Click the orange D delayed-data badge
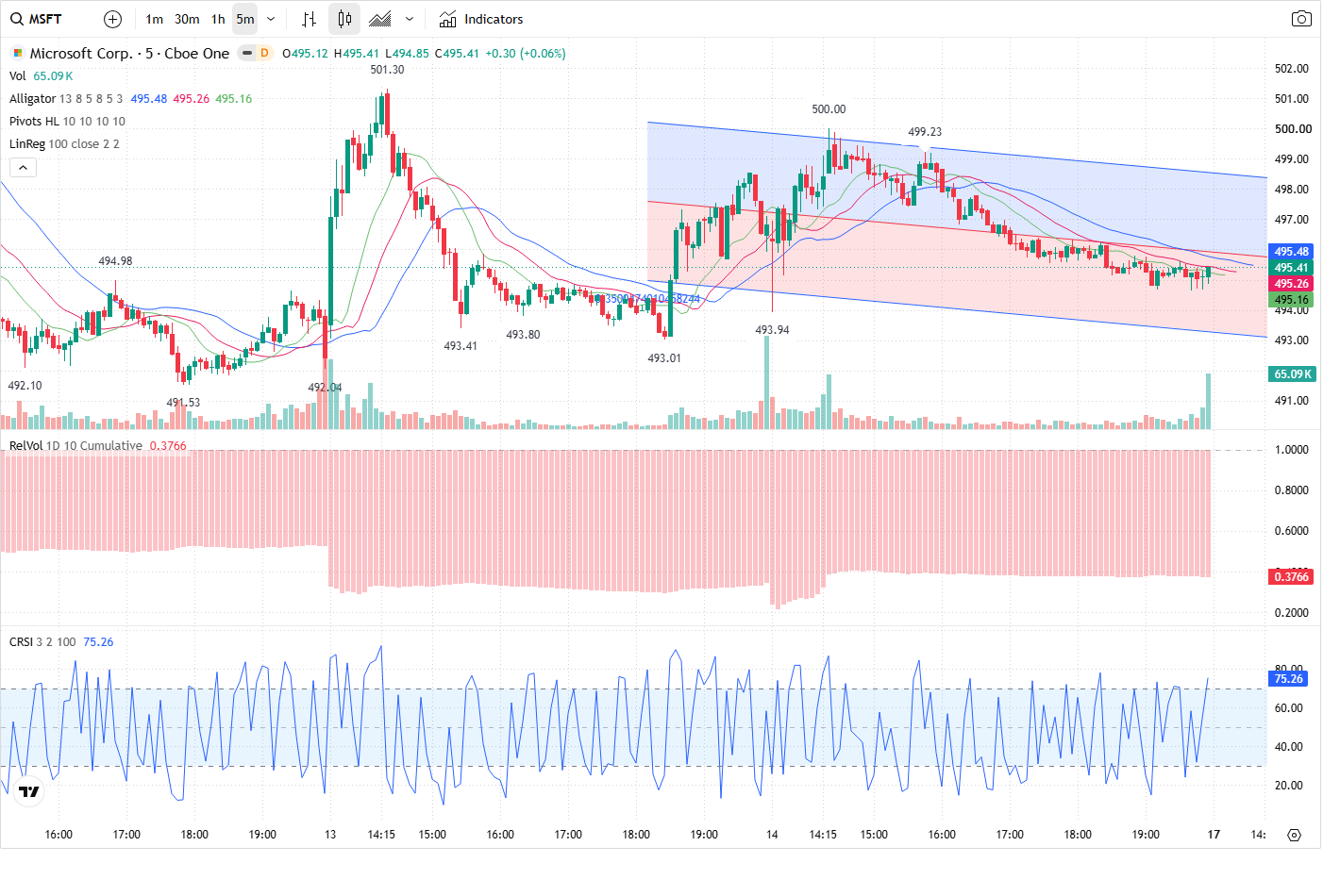The height and width of the screenshot is (896, 1340). 264,53
